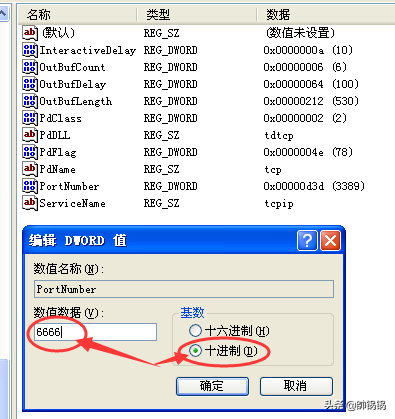Click the string icon of the (默认) value
This screenshot has width=395, height=419.
click(x=30, y=33)
